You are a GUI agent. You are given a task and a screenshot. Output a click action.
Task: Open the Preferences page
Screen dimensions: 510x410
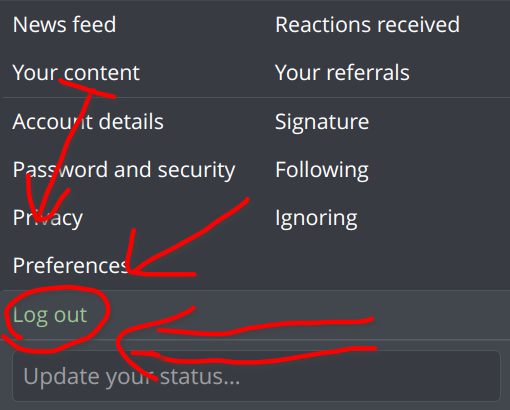[x=71, y=266]
